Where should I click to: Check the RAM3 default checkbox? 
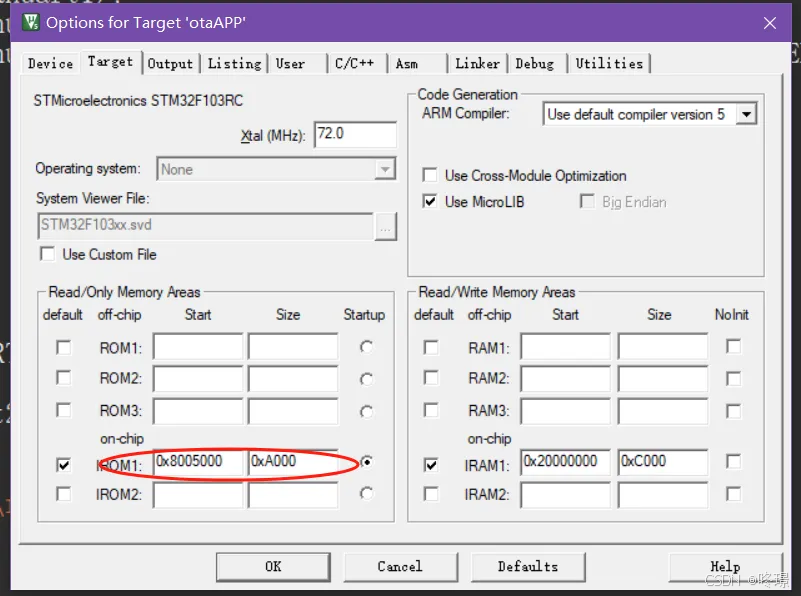431,410
